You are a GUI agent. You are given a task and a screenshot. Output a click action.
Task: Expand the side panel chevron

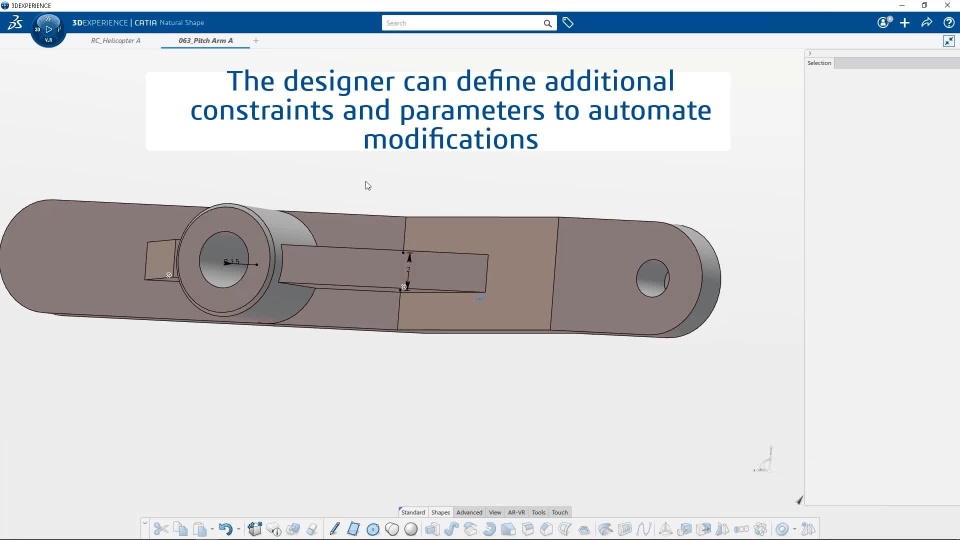pos(809,54)
